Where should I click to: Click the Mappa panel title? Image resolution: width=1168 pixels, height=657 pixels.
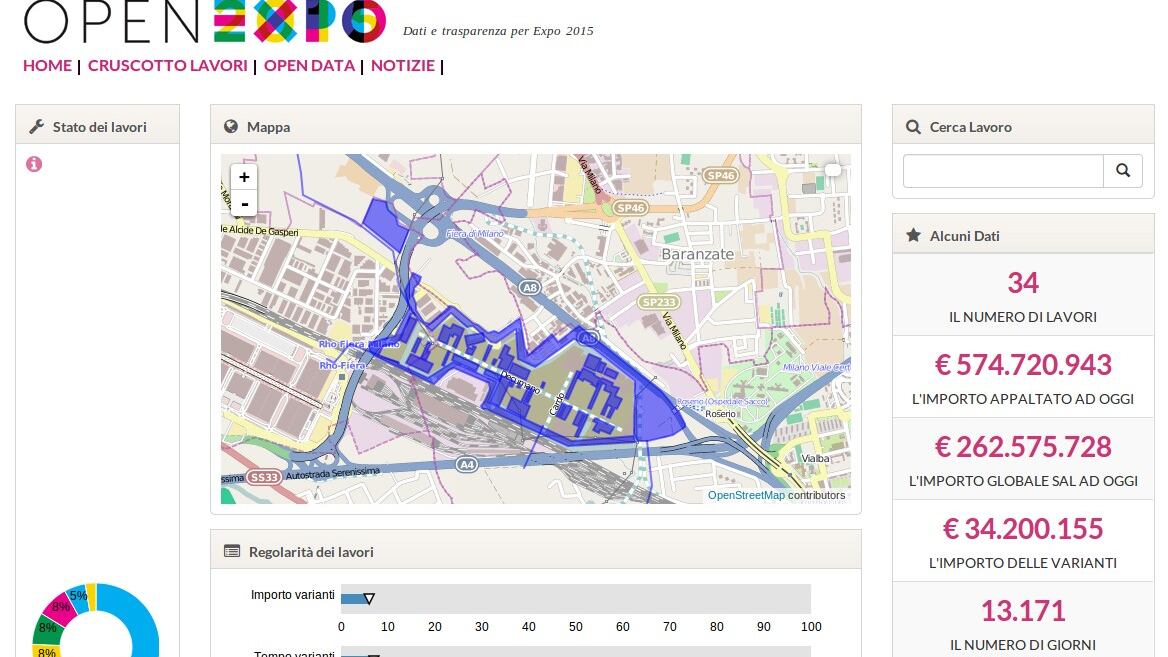point(268,127)
